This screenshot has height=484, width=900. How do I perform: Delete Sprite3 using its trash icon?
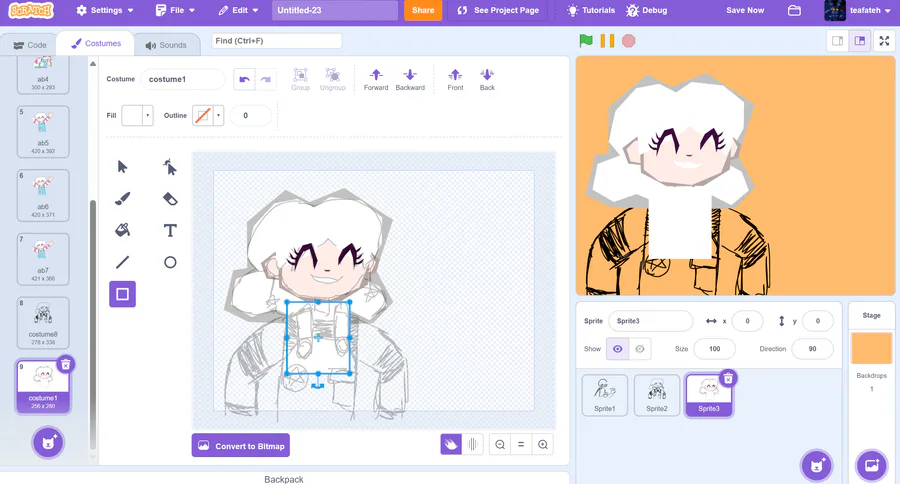[728, 378]
